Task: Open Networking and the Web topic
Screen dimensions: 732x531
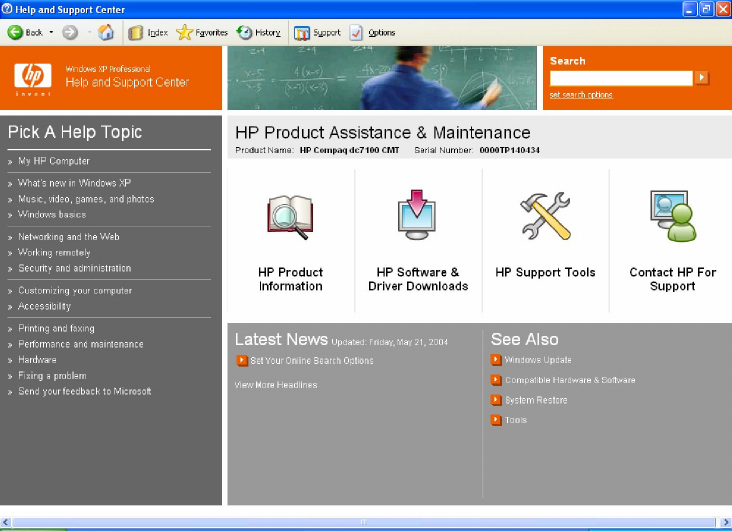Action: pyautogui.click(x=69, y=237)
